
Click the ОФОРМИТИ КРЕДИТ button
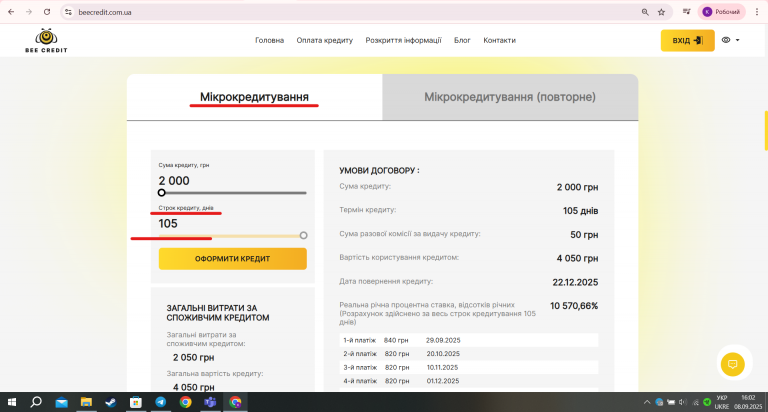click(x=233, y=259)
